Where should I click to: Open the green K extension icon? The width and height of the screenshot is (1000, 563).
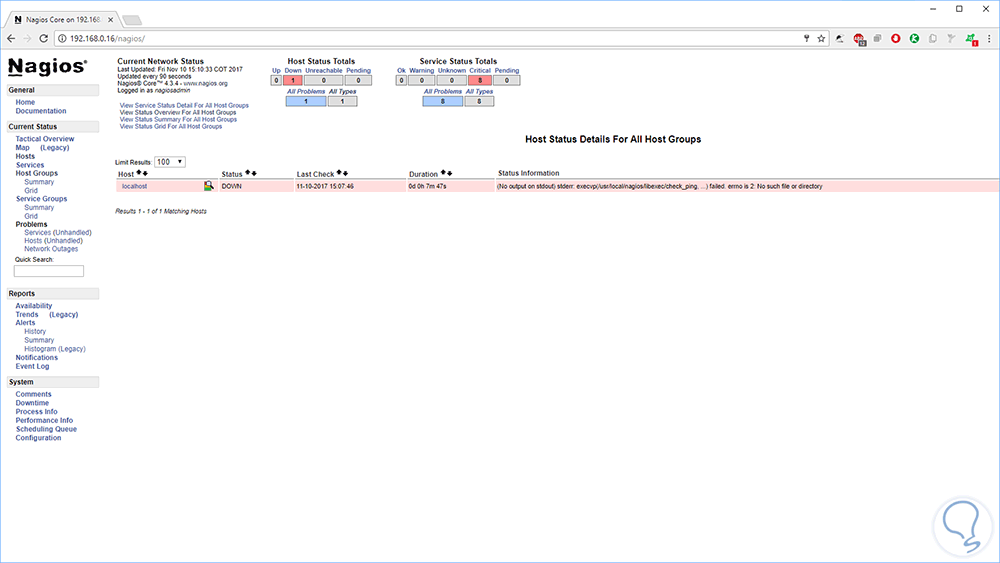coord(914,38)
